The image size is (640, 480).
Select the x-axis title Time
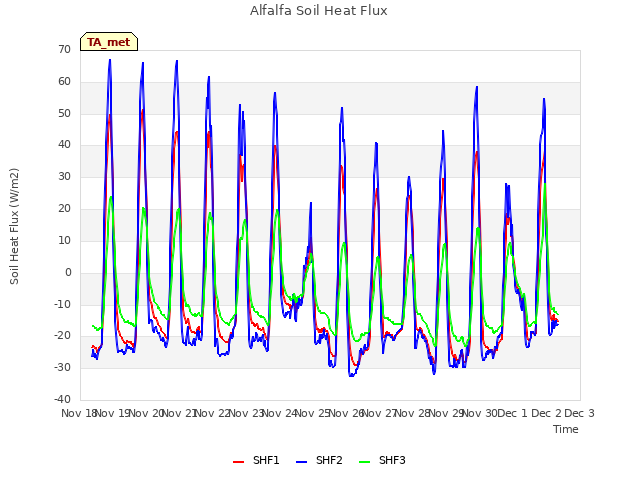tap(566, 429)
